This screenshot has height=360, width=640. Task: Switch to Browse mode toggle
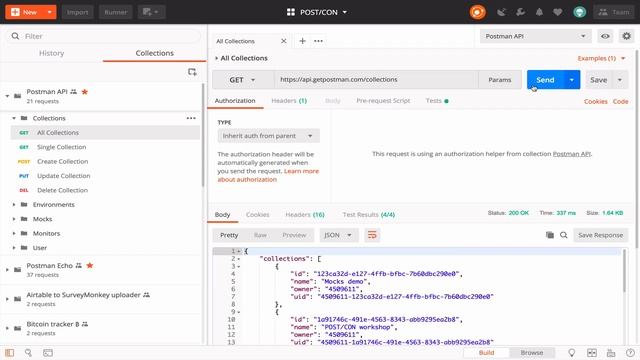coord(532,353)
